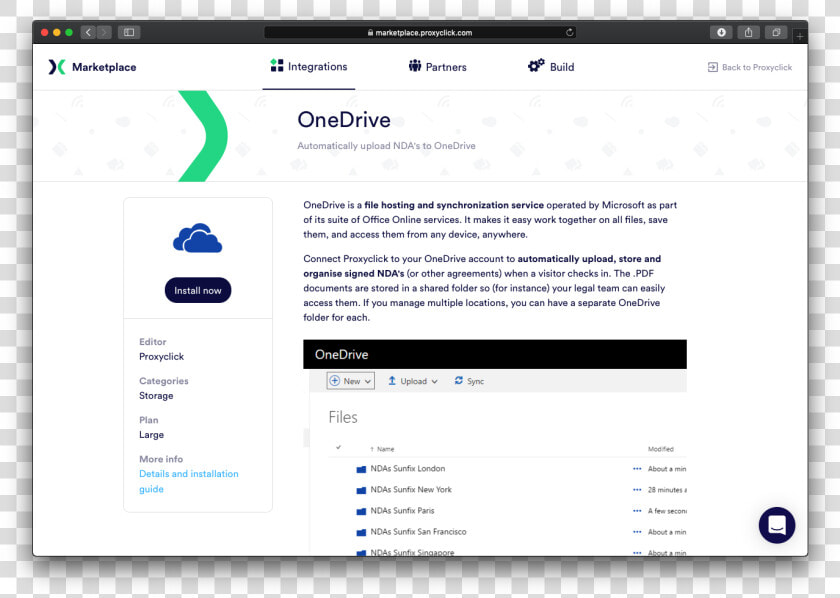Open the Upload dropdown in OneDrive screenshot
The image size is (840, 598).
point(412,381)
